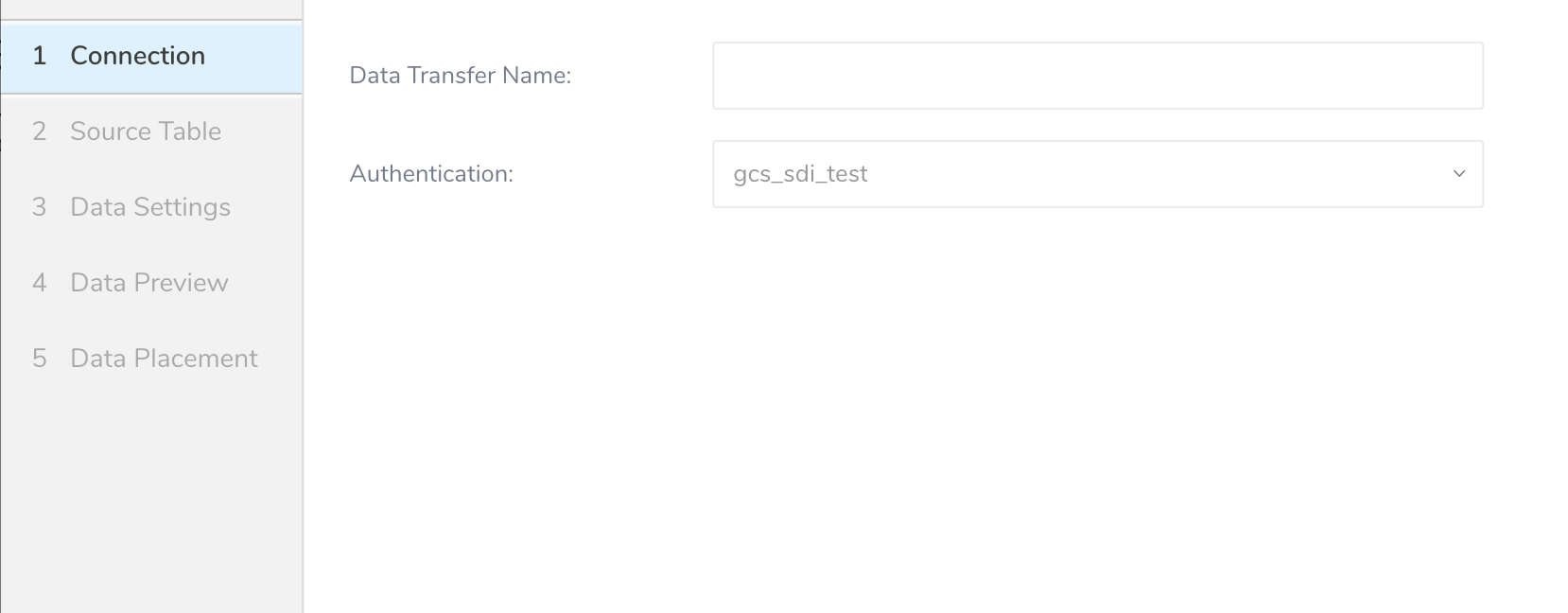Click empty sidebar area below Data Placement

click(x=151, y=492)
